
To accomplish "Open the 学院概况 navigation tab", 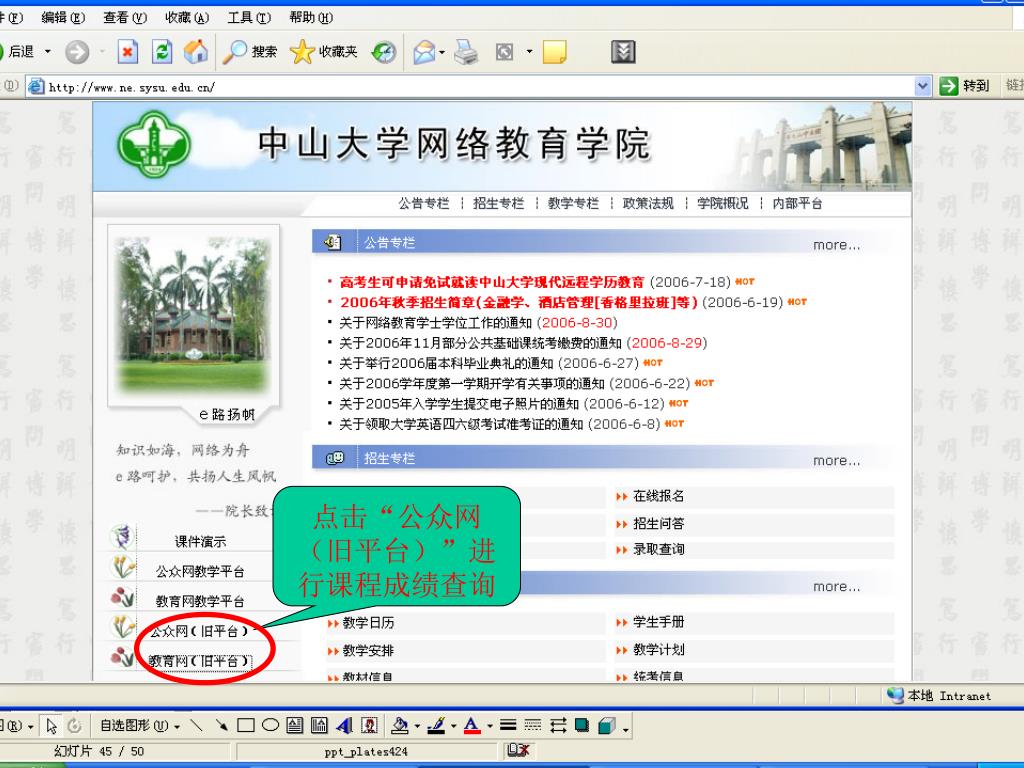I will click(x=722, y=203).
